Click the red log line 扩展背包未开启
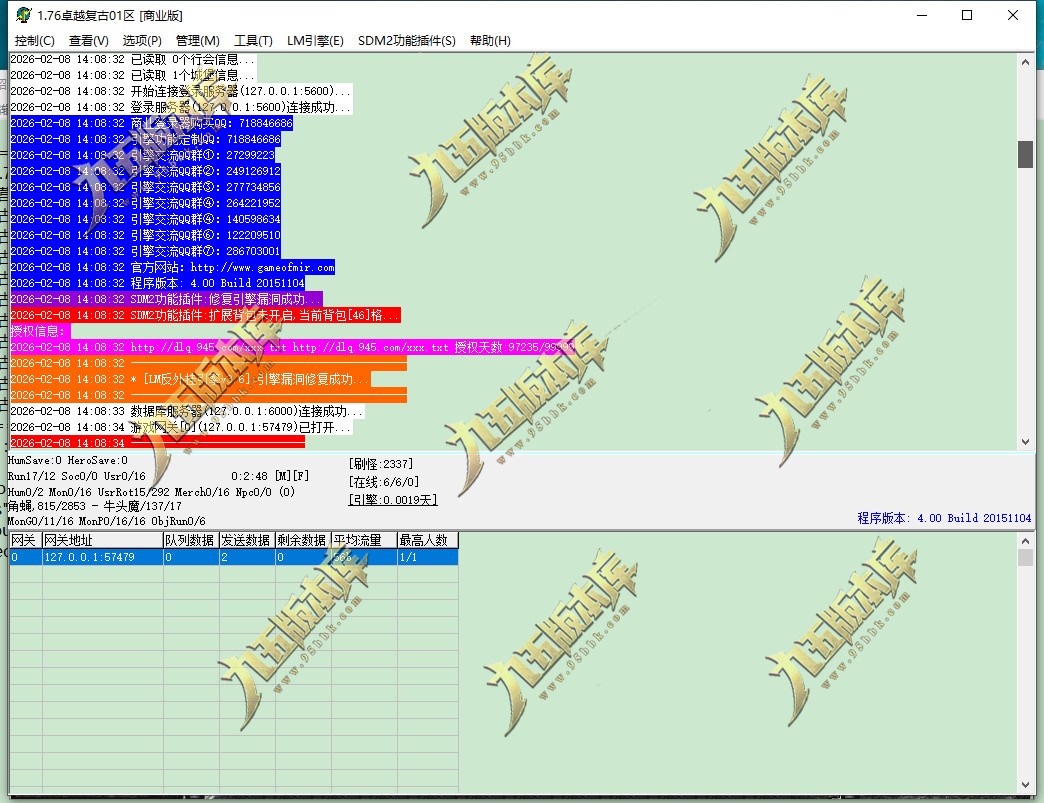Viewport: 1044px width, 803px height. coord(205,315)
